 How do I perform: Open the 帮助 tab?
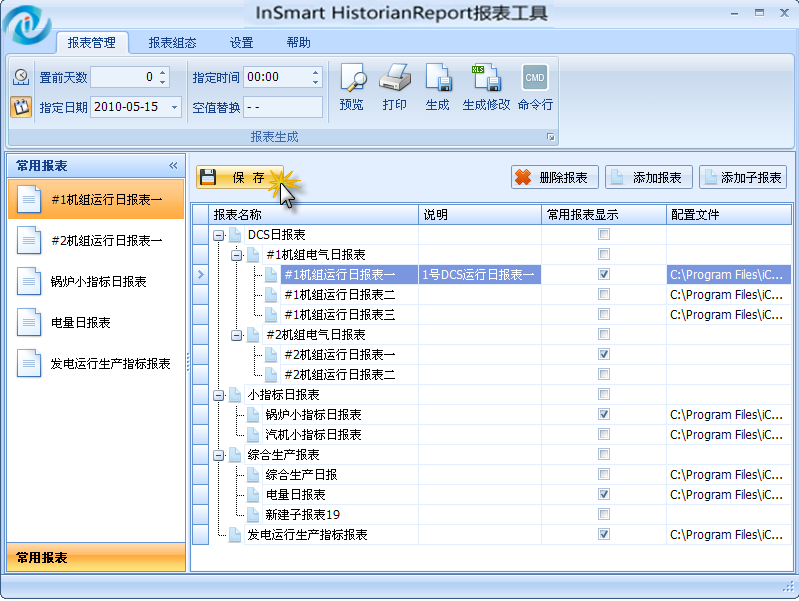pyautogui.click(x=299, y=43)
